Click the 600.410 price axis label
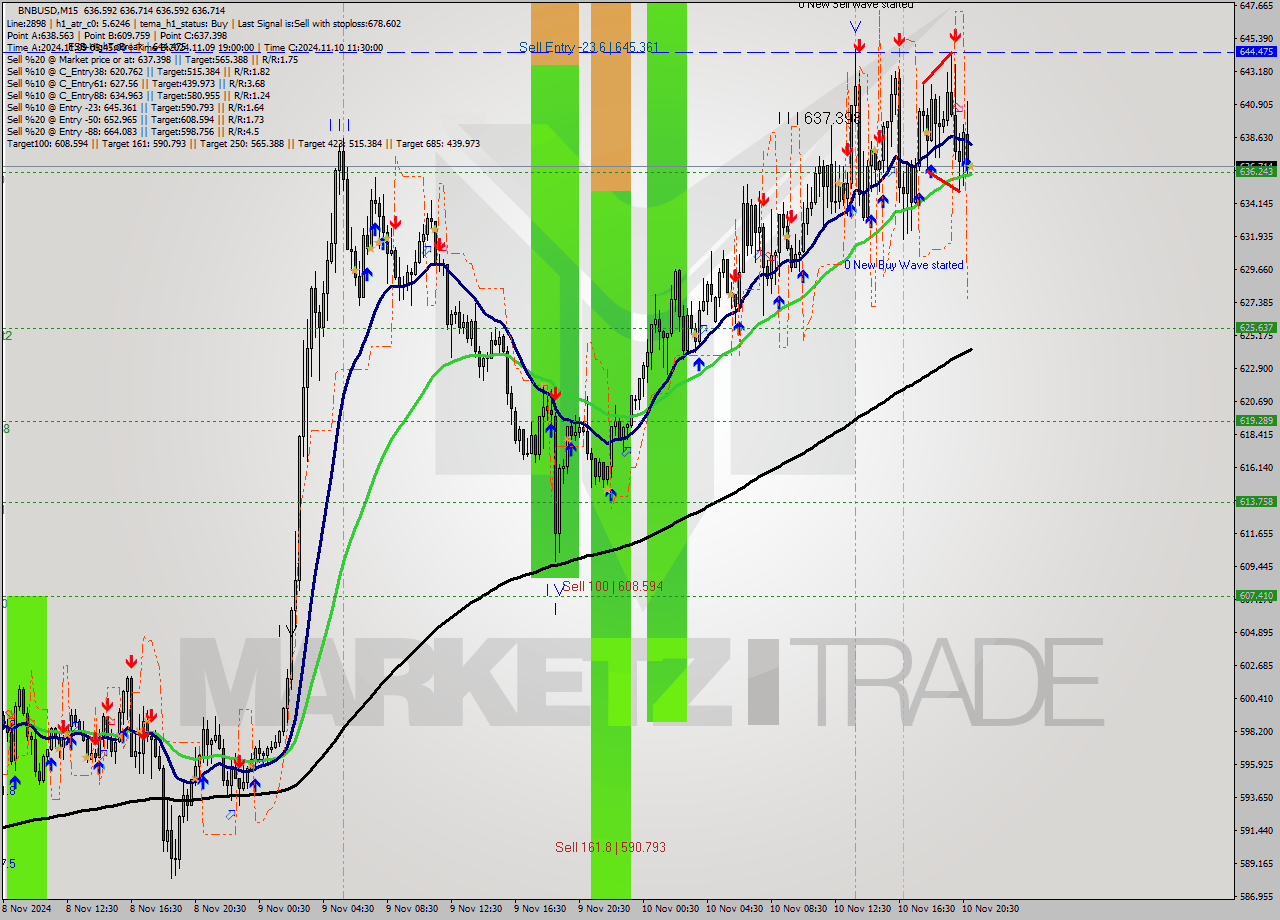Image resolution: width=1280 pixels, height=920 pixels. [1256, 698]
